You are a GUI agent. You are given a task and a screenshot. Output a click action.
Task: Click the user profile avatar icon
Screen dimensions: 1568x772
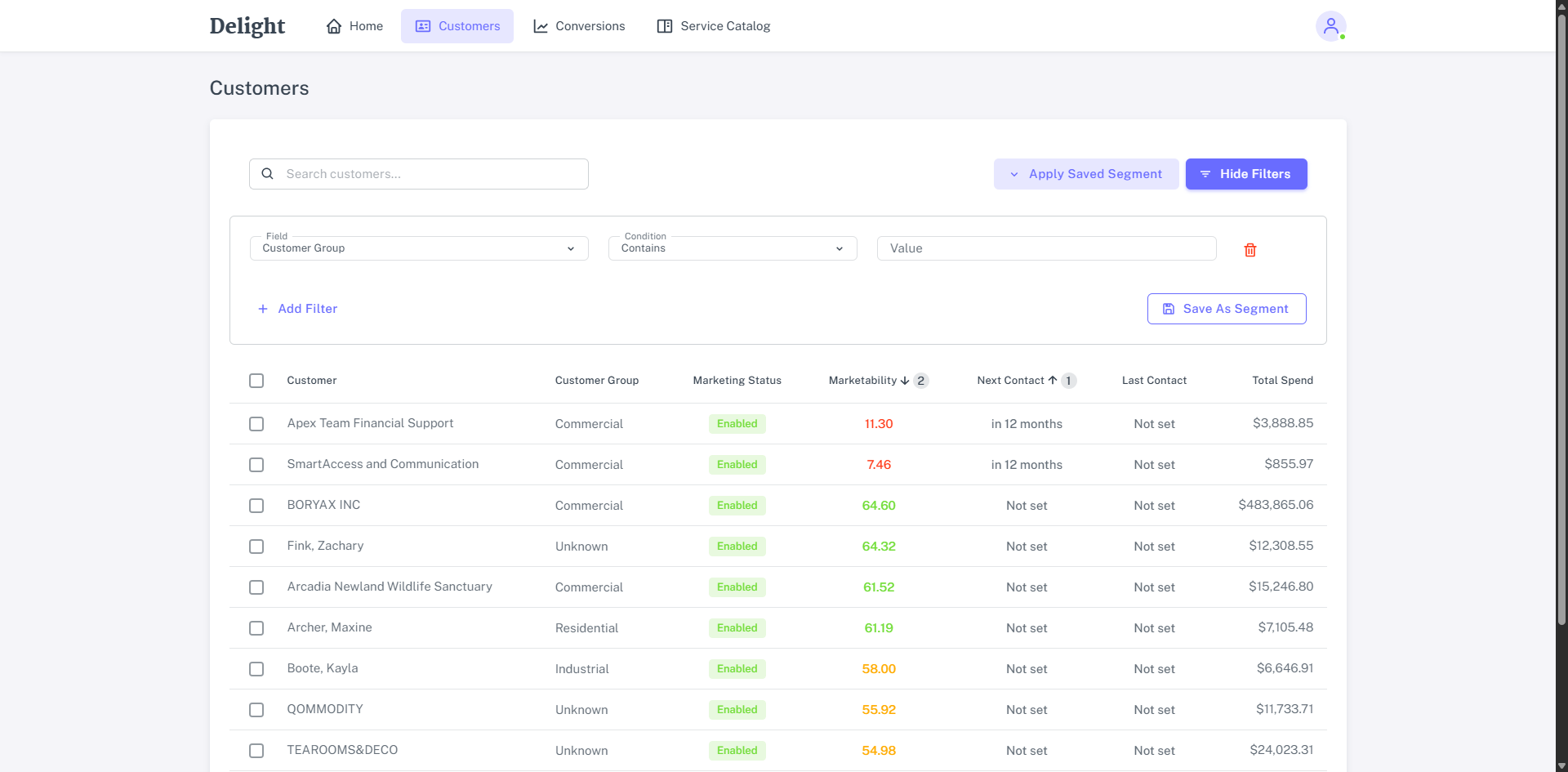click(x=1330, y=26)
